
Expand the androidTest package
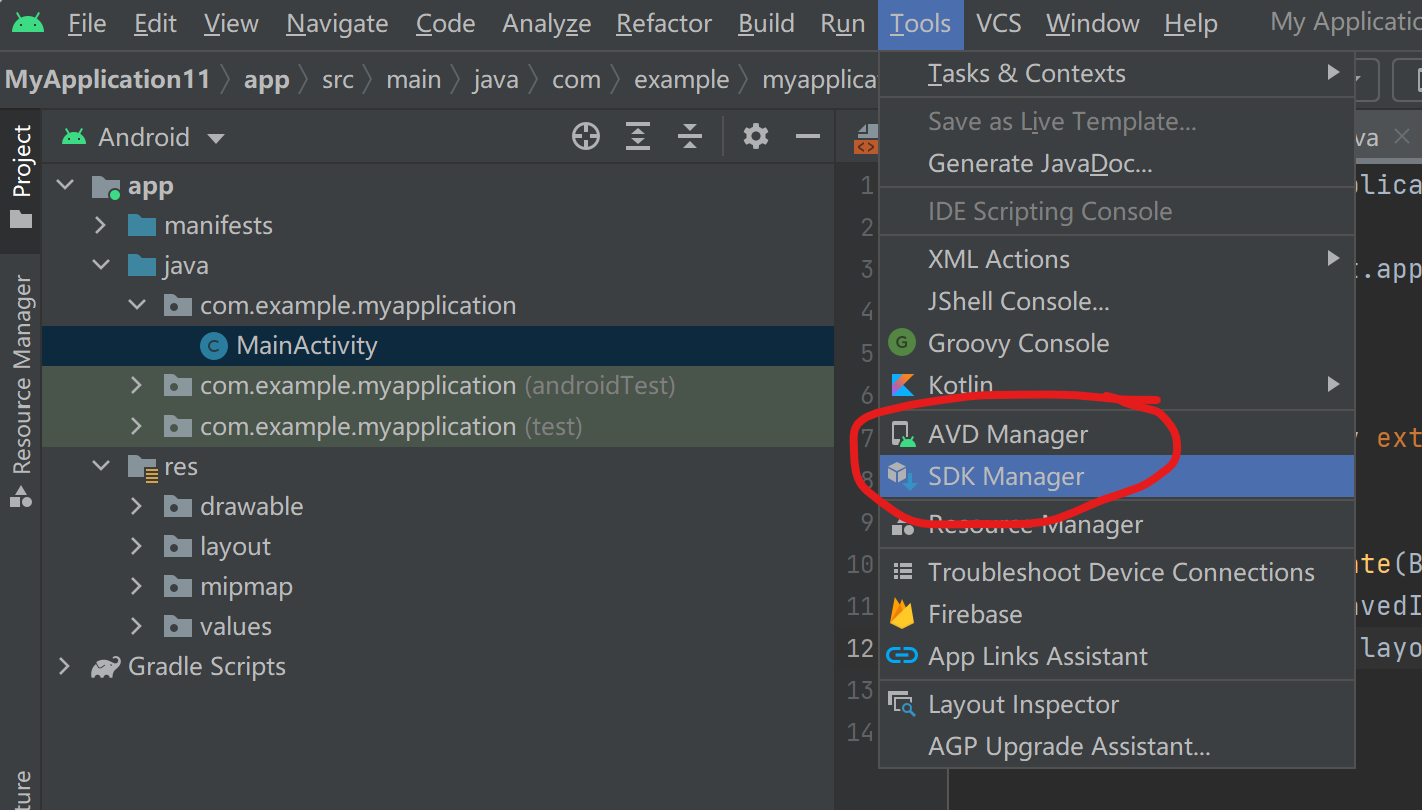pyautogui.click(x=137, y=386)
